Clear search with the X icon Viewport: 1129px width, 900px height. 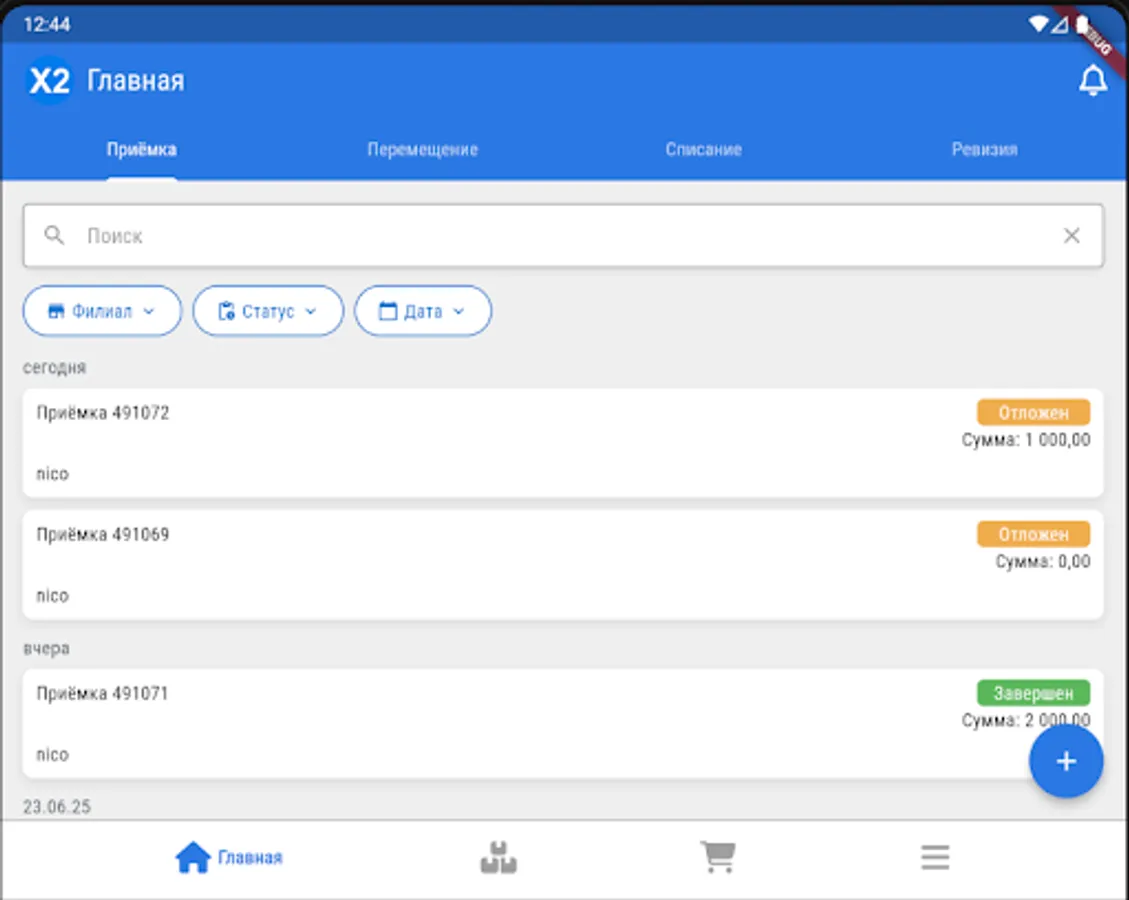[1071, 235]
